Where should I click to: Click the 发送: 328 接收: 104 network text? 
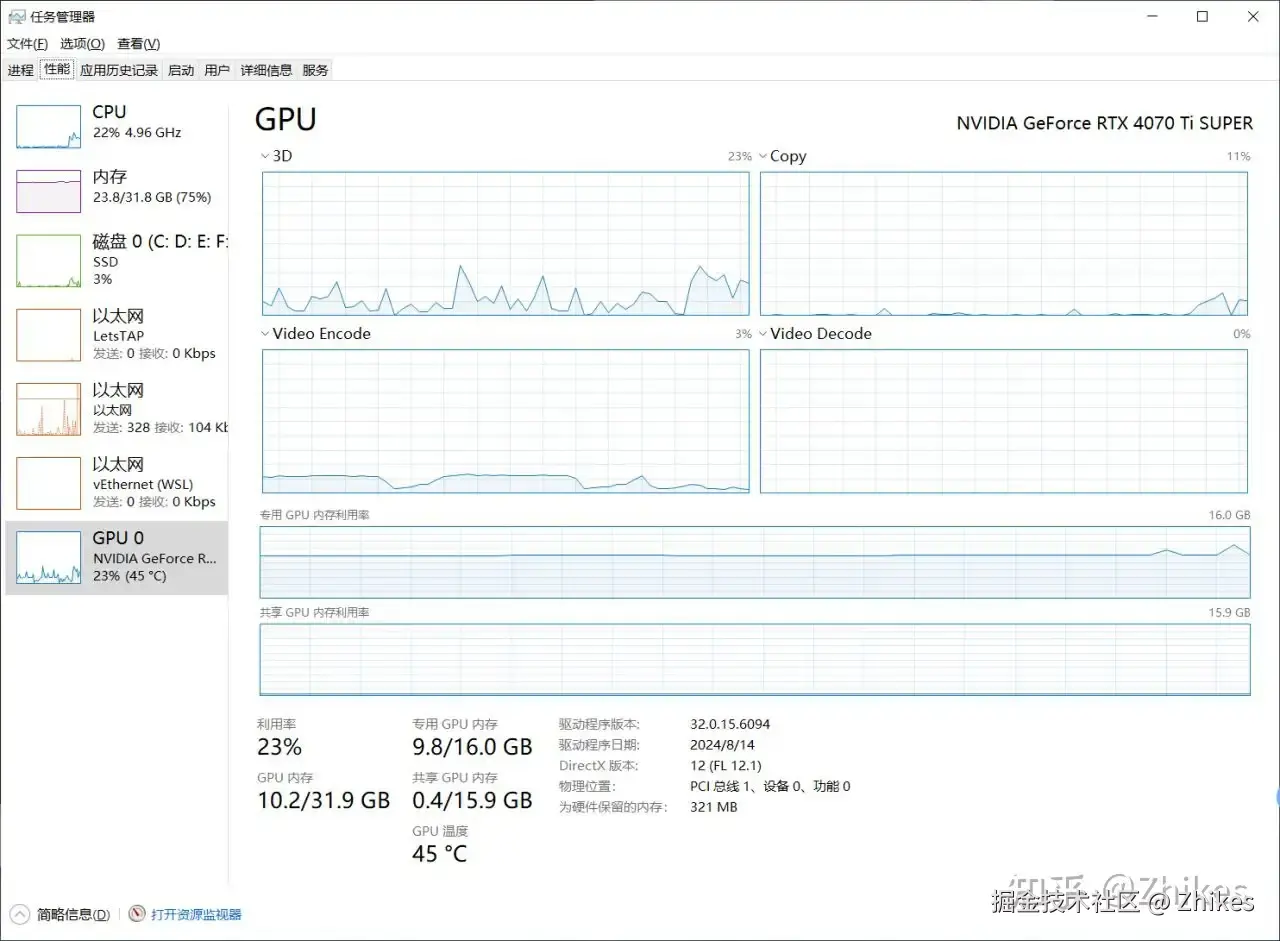tap(160, 428)
